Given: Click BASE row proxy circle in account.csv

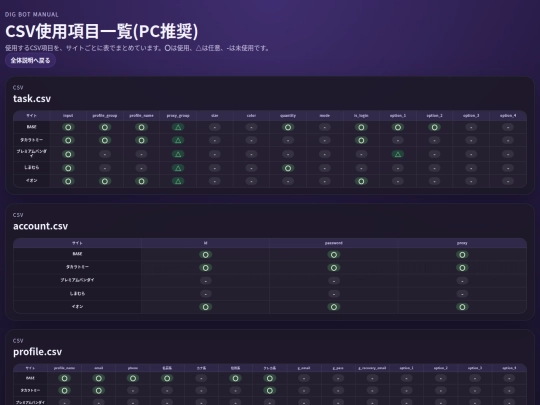Looking at the screenshot, I should pyautogui.click(x=462, y=255).
